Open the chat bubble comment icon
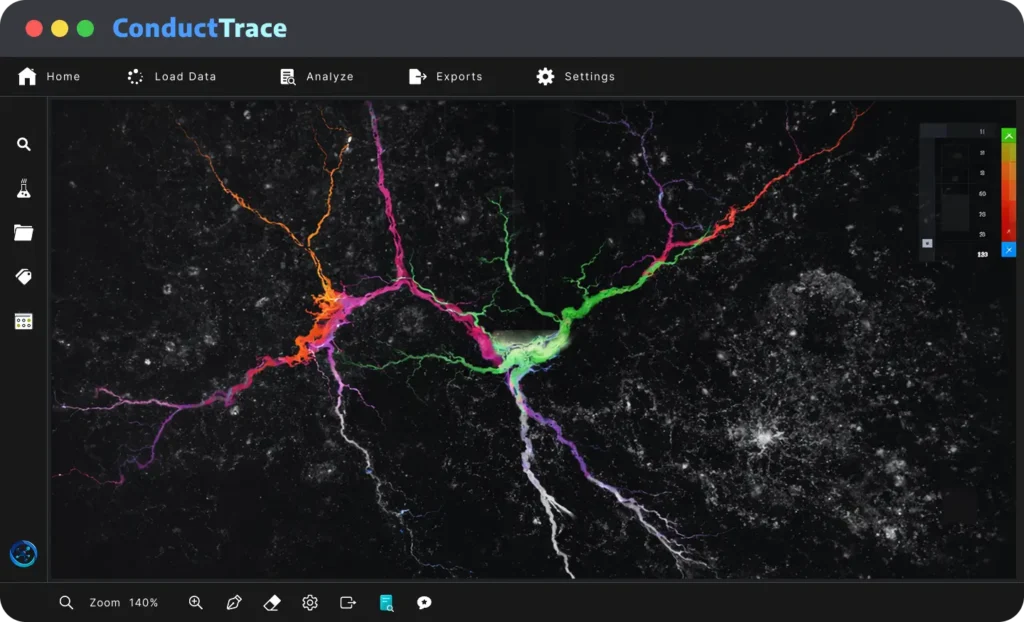The image size is (1024, 622). 424,602
